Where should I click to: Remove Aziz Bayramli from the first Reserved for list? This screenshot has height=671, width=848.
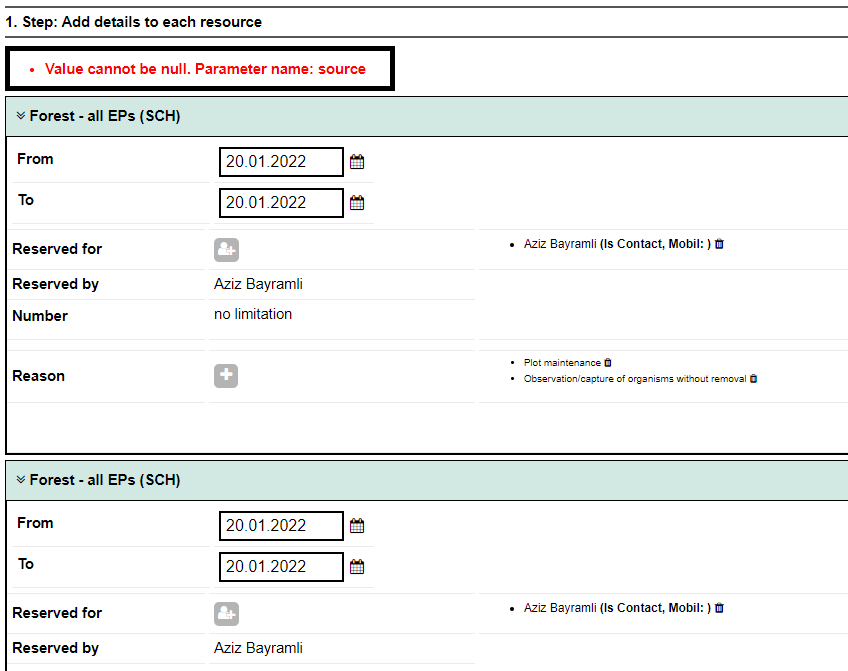719,243
